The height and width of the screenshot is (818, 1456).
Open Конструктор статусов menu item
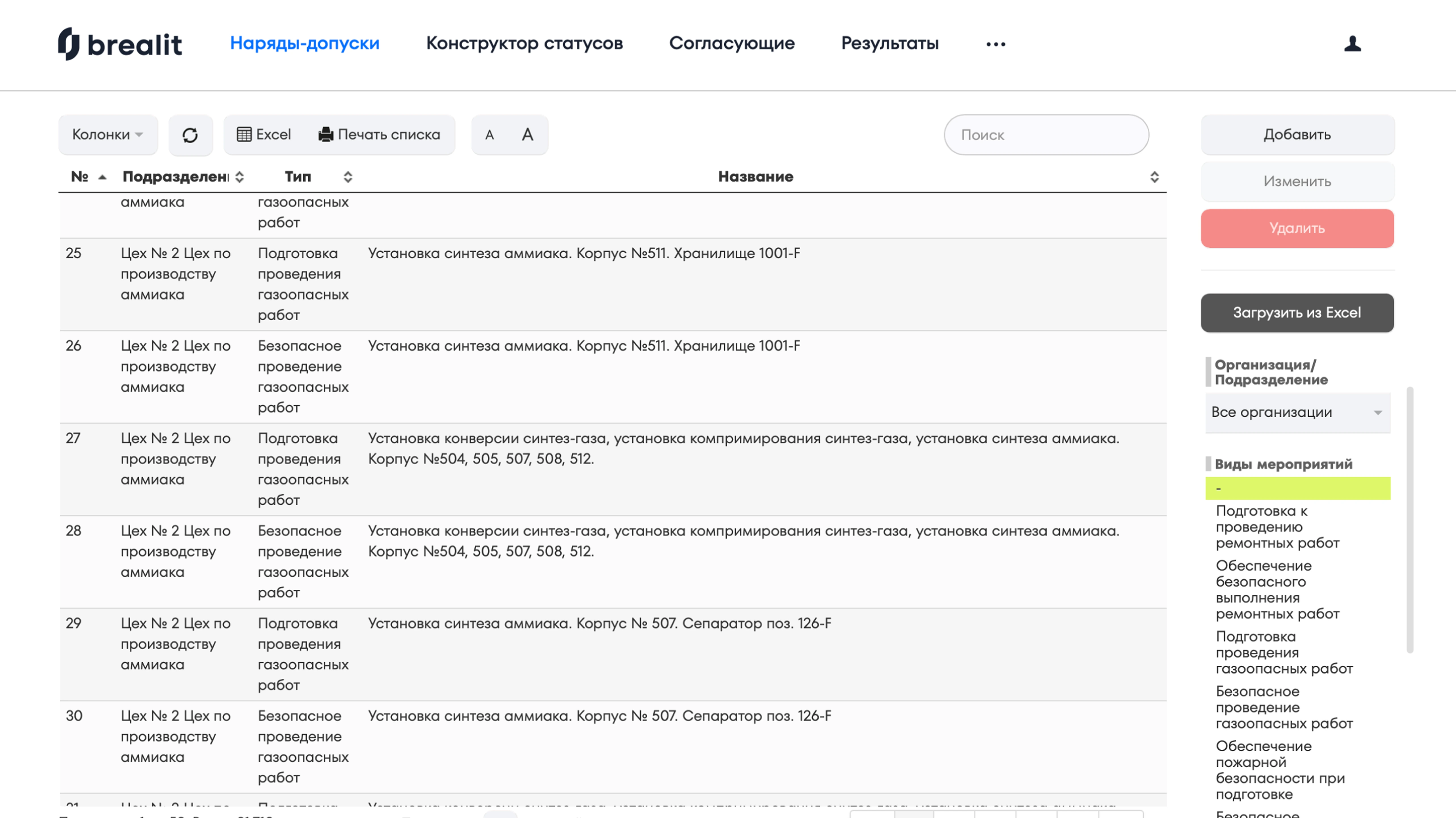pyautogui.click(x=524, y=43)
